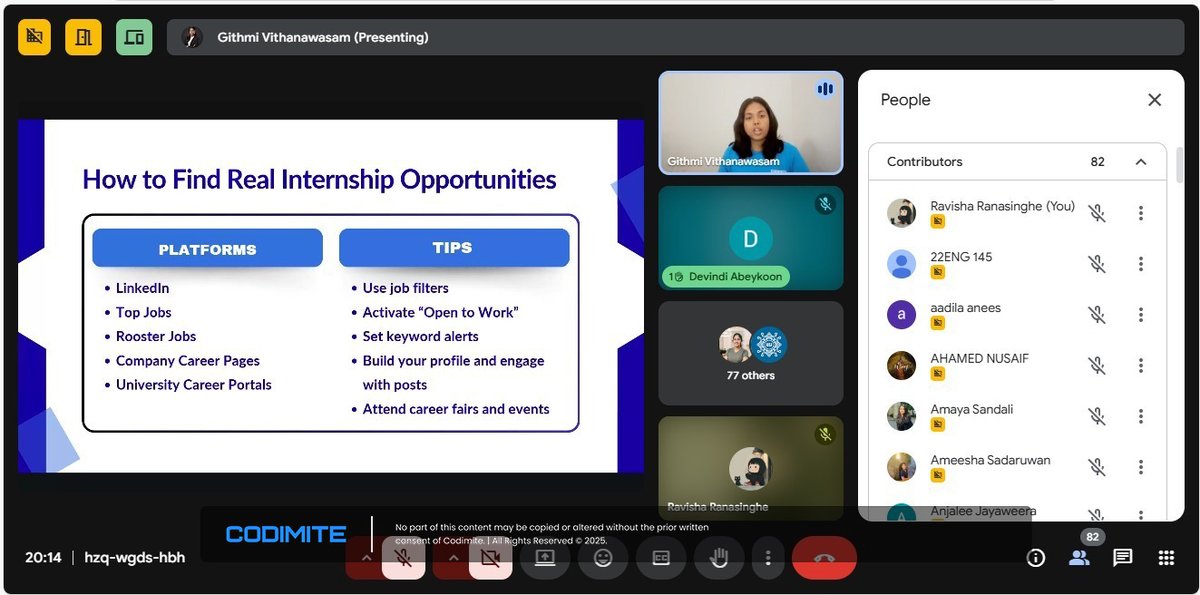Image resolution: width=1200 pixels, height=595 pixels.
Task: Click the yellow door icon in top bar
Action: (x=83, y=37)
